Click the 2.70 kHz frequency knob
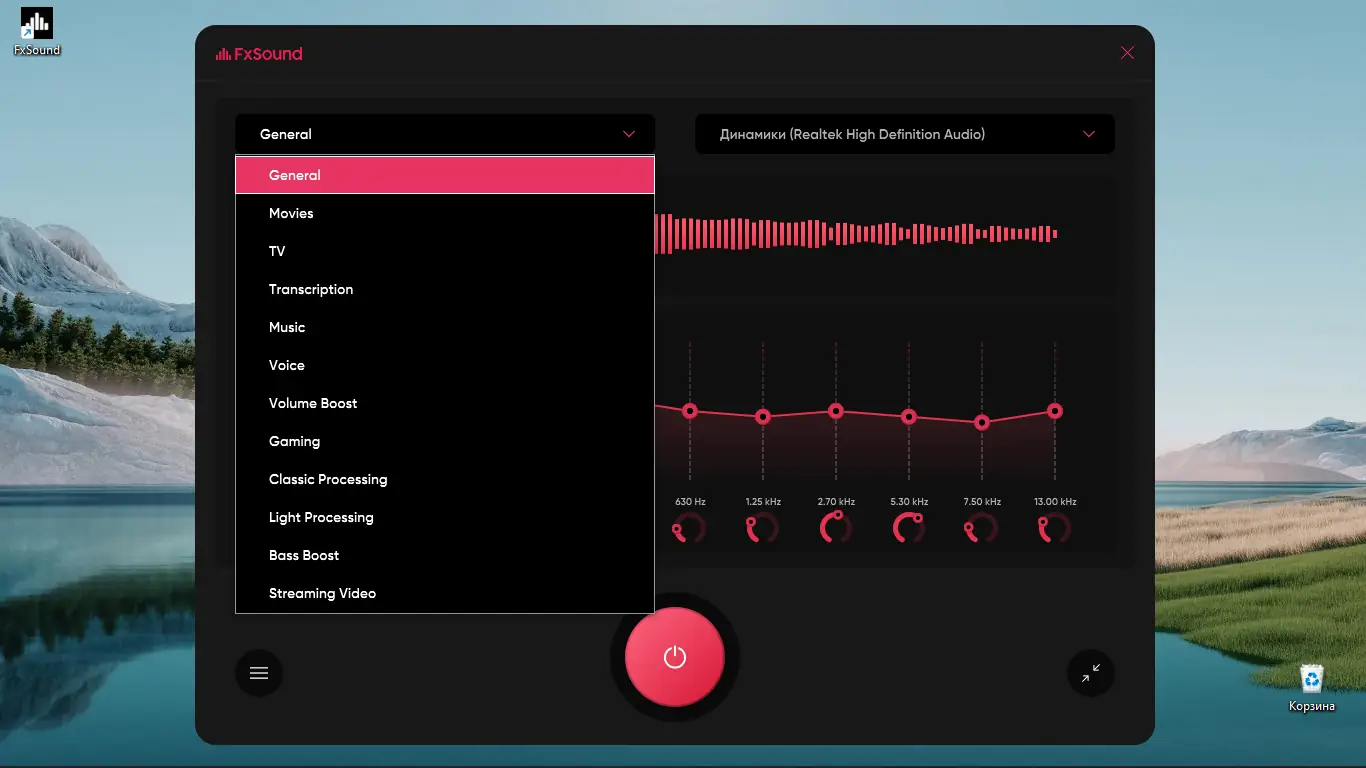This screenshot has height=768, width=1366. point(836,528)
